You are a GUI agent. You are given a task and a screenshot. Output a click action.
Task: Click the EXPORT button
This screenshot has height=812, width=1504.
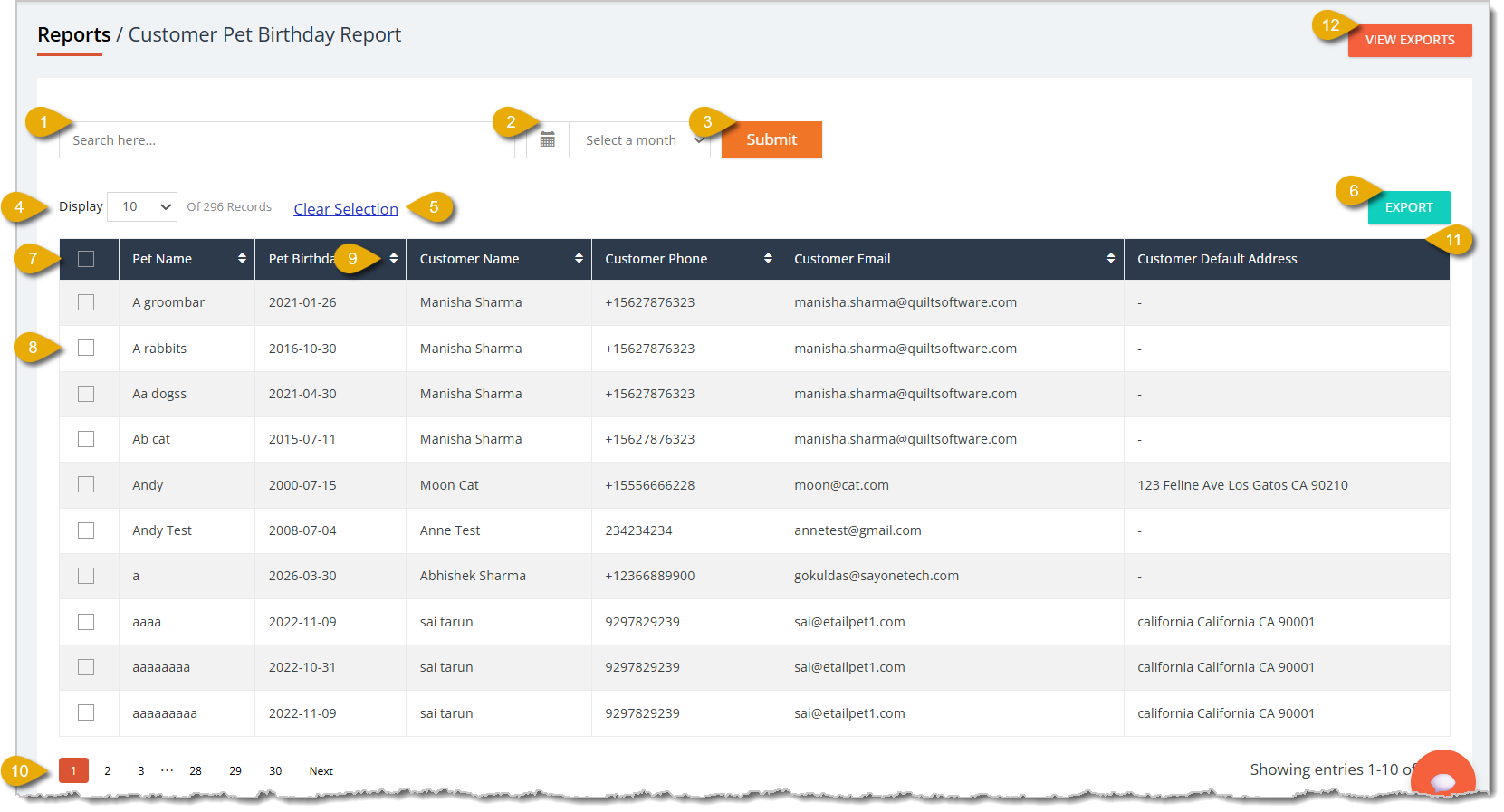click(1409, 207)
